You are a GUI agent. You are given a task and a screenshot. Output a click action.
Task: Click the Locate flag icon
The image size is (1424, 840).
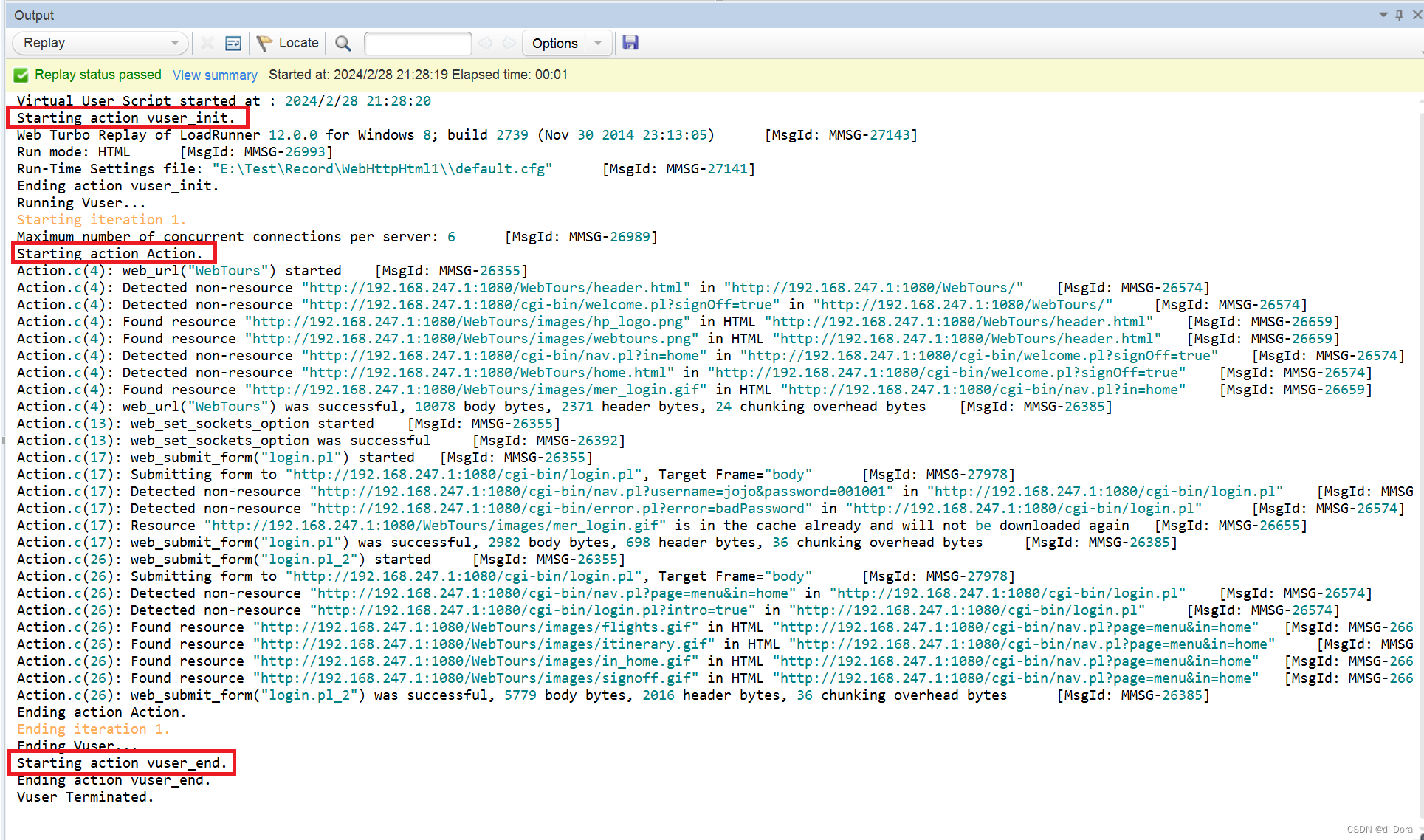click(264, 43)
